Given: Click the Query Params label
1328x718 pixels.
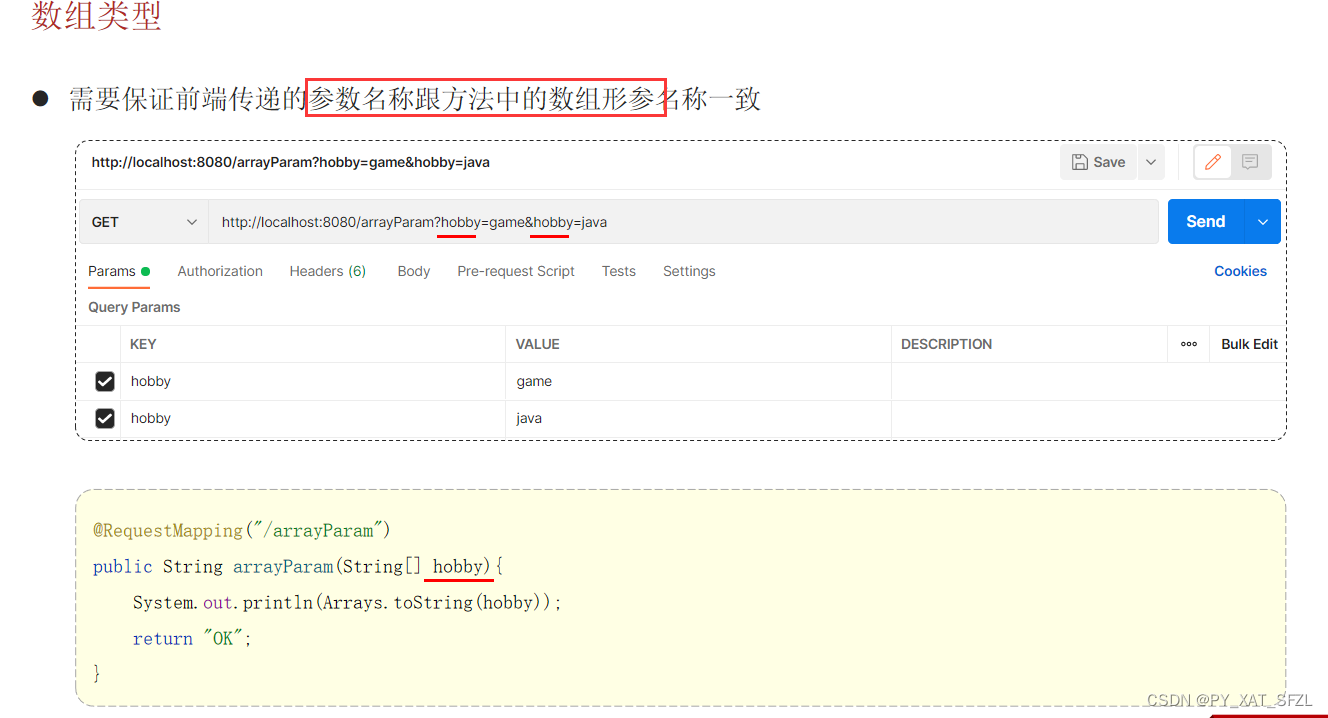Looking at the screenshot, I should coord(134,307).
